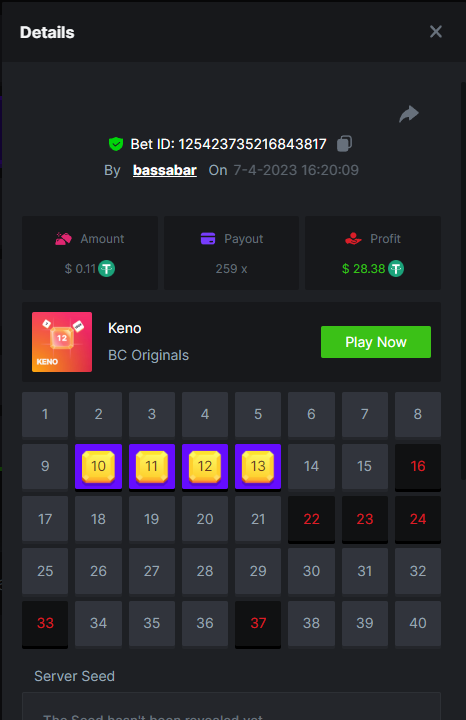
Task: Click the Amount money bag icon
Action: 63,239
